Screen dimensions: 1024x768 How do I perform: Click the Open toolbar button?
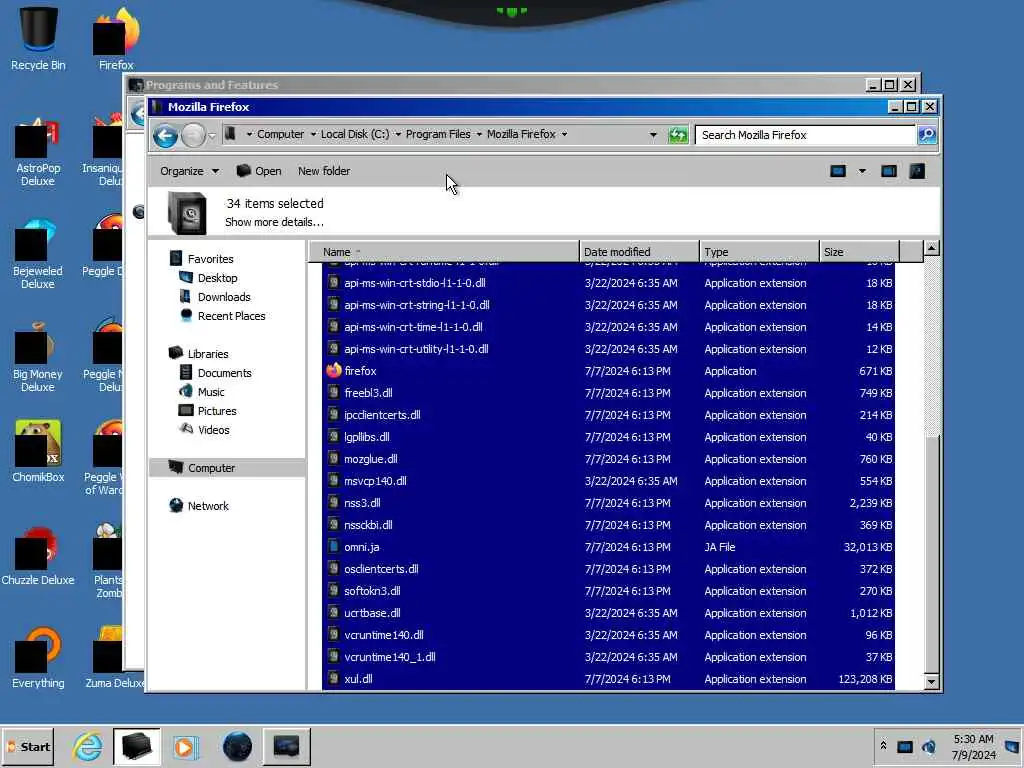click(259, 171)
